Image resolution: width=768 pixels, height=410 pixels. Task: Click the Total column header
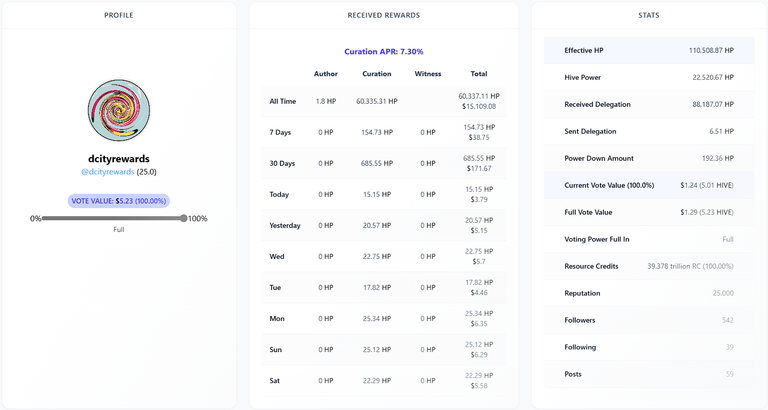coord(479,74)
